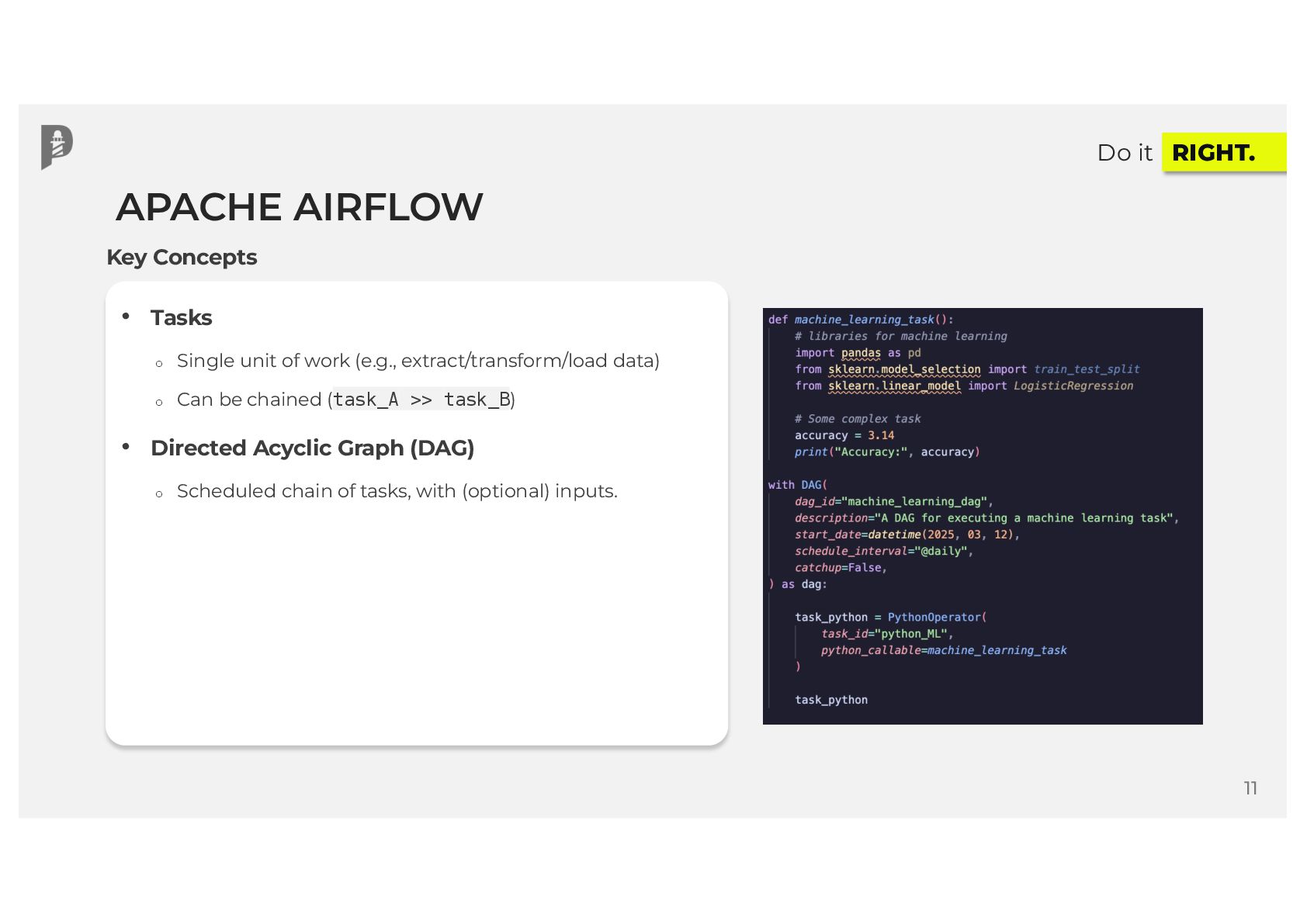1307x924 pixels.
Task: Click '# Some complex task' comment
Action: 858,419
